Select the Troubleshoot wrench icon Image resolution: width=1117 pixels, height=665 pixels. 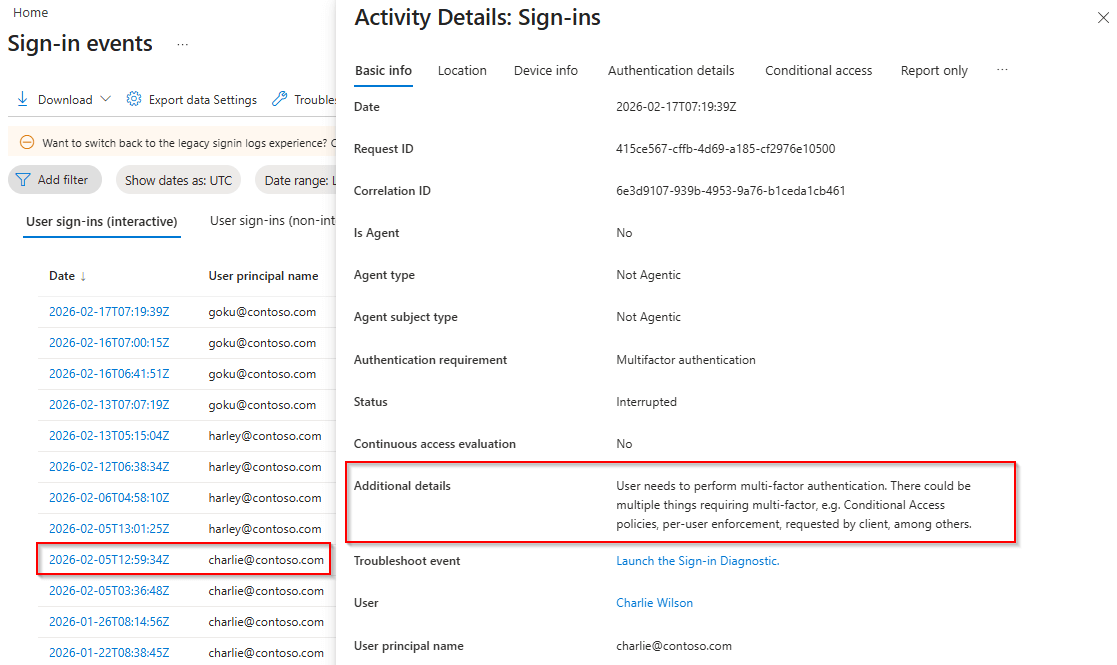pyautogui.click(x=280, y=99)
